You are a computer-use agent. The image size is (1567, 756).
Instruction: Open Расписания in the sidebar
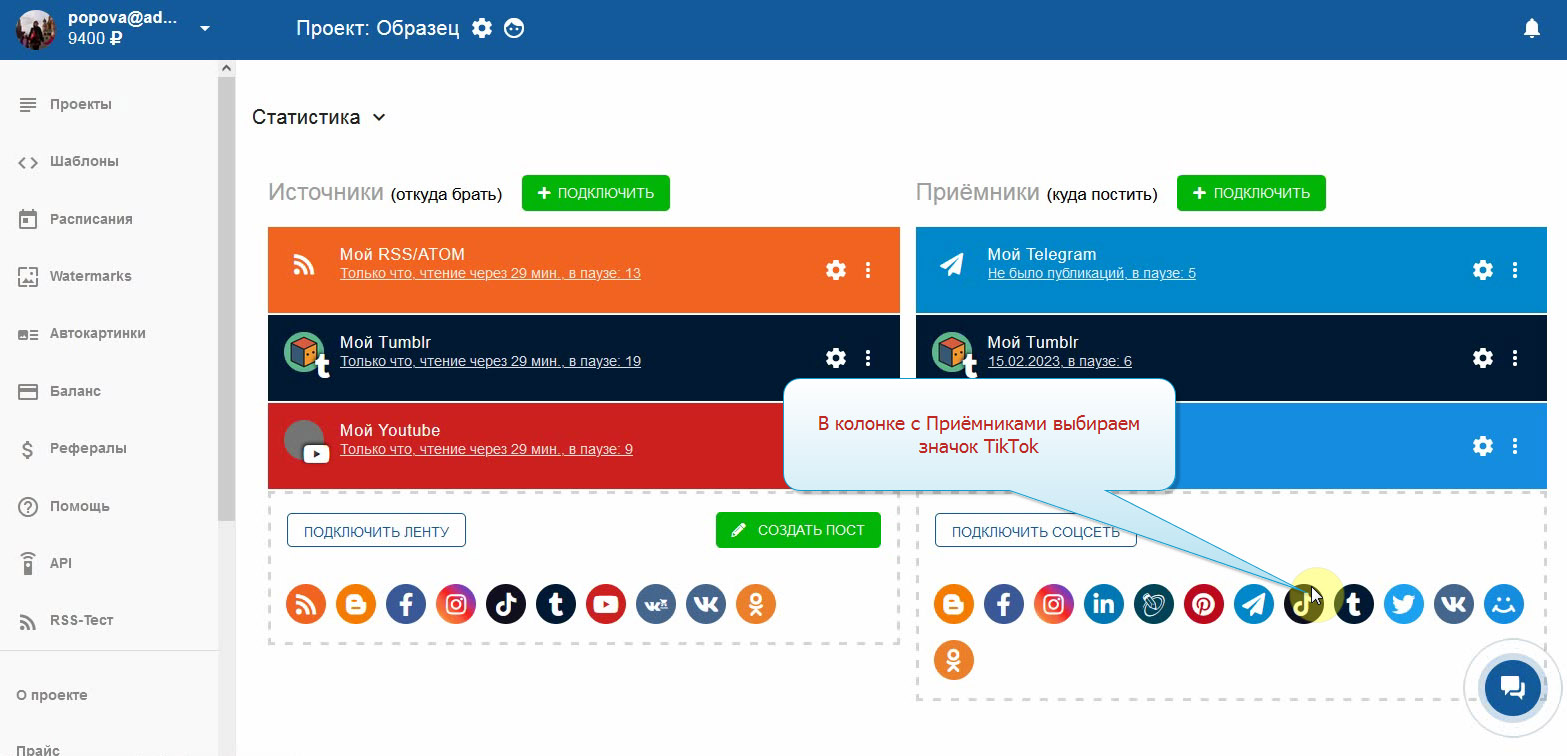[91, 219]
